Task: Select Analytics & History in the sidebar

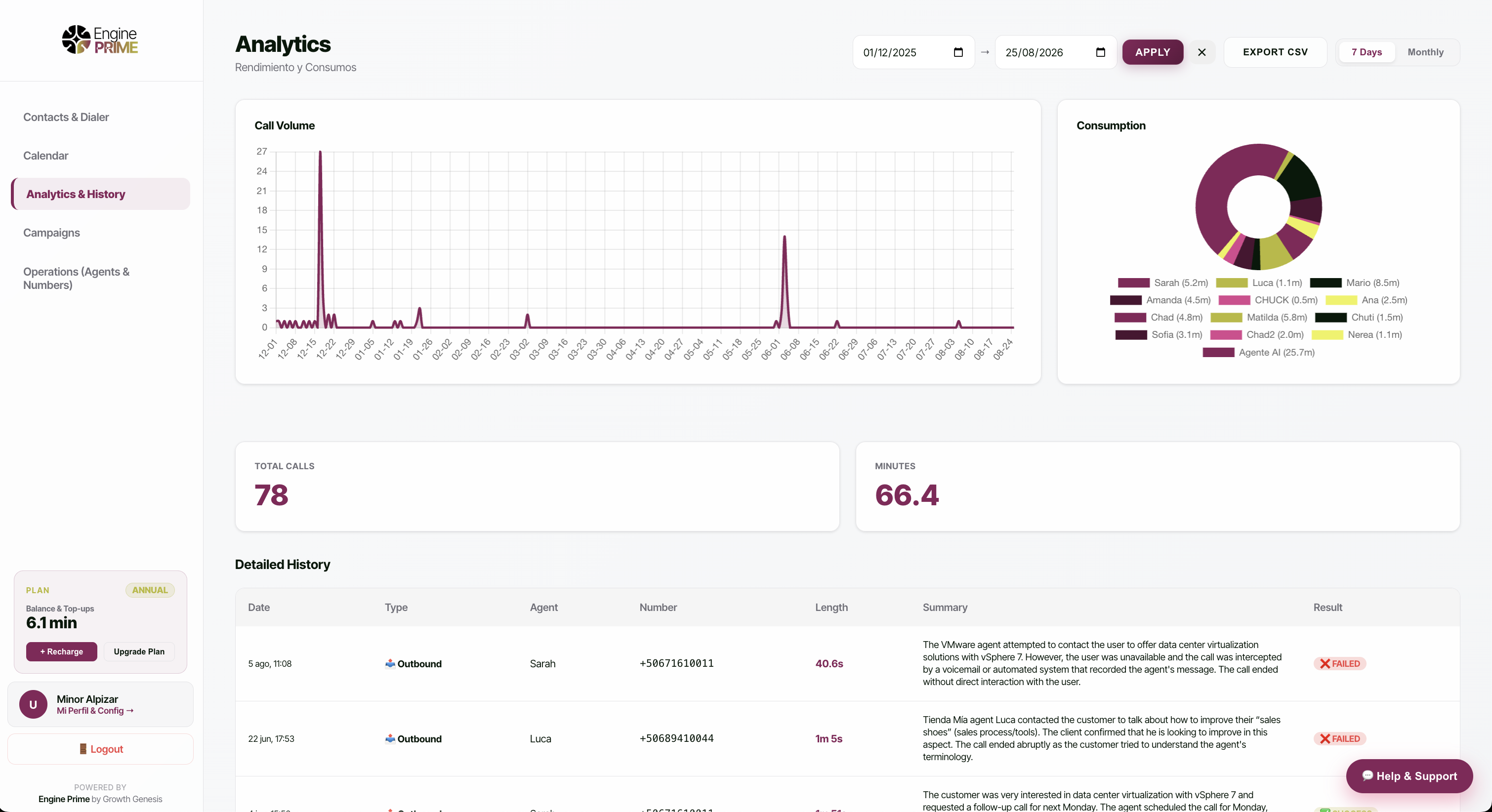Action: pos(100,194)
